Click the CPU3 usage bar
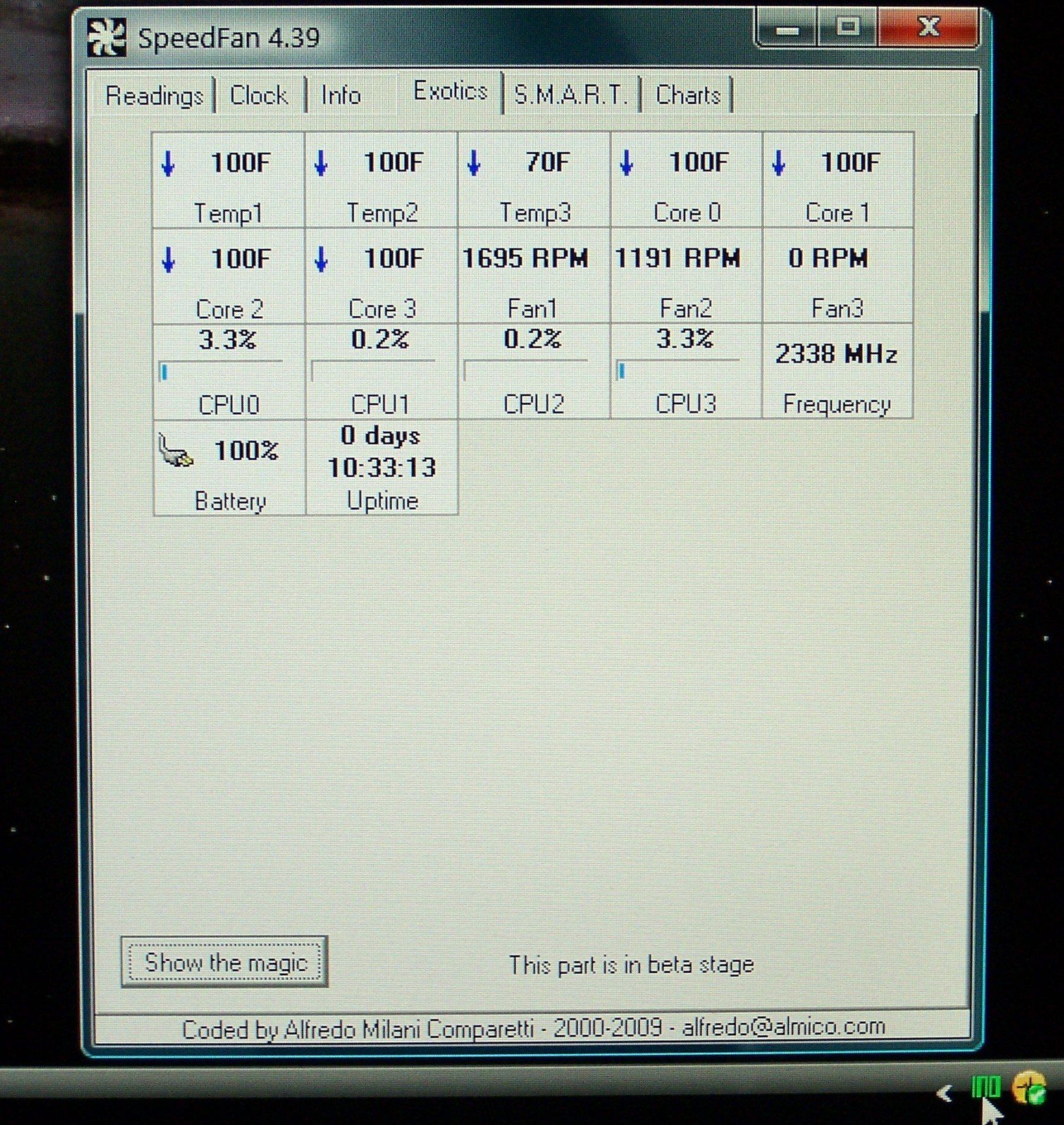1064x1125 pixels. (x=677, y=371)
